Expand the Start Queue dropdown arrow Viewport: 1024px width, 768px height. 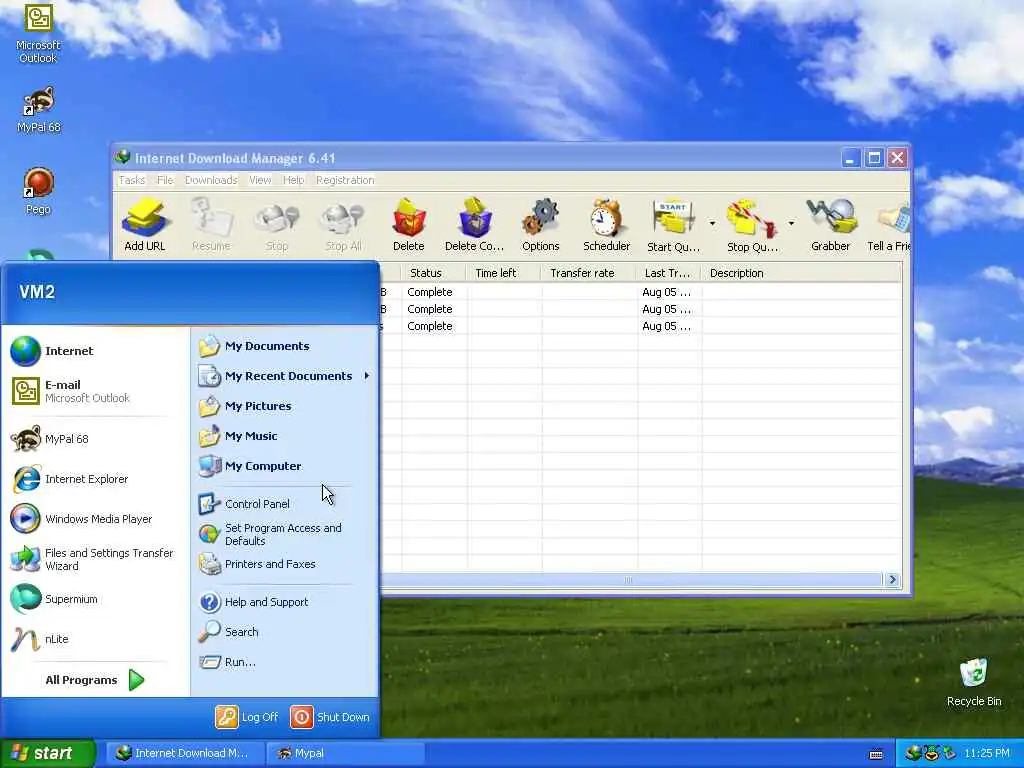[712, 223]
